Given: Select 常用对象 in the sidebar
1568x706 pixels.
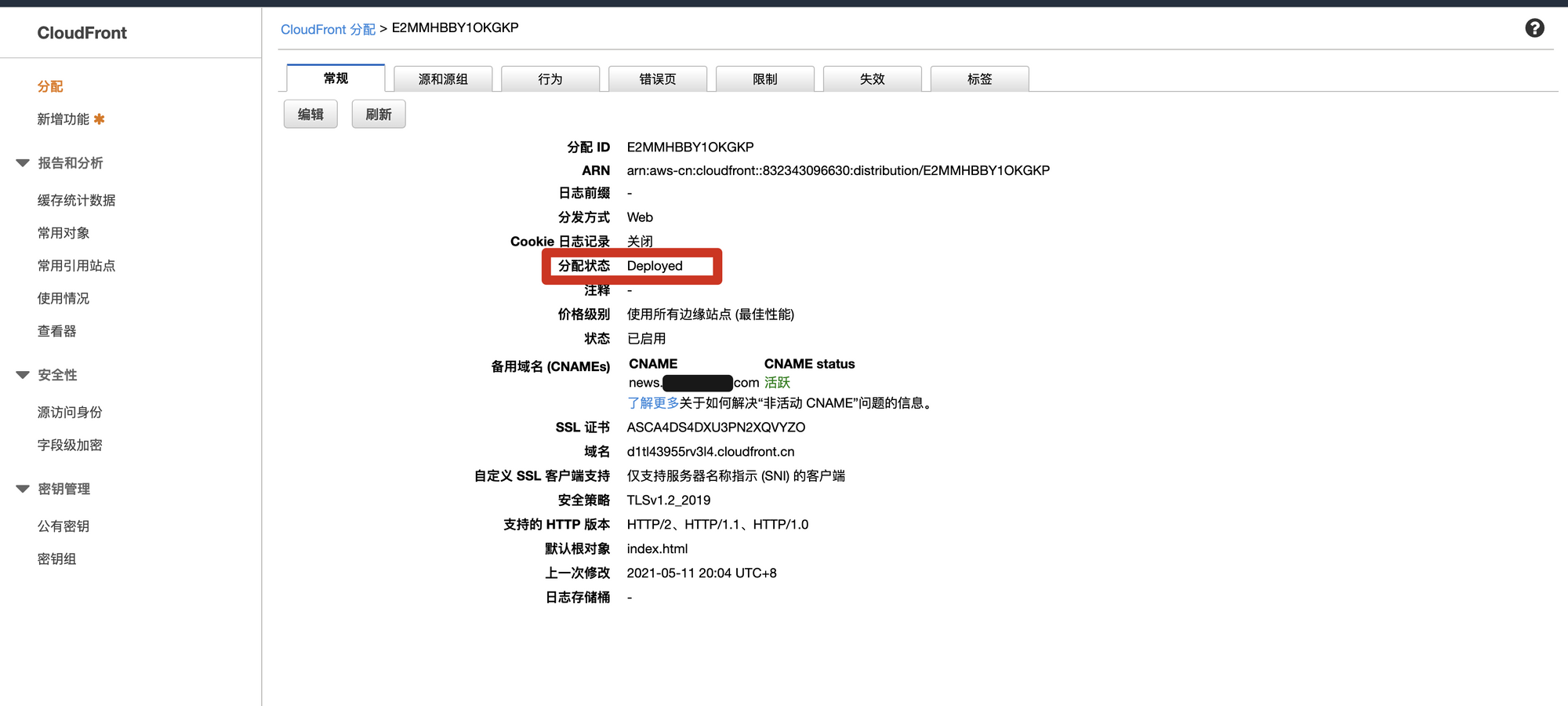Looking at the screenshot, I should click(x=64, y=233).
